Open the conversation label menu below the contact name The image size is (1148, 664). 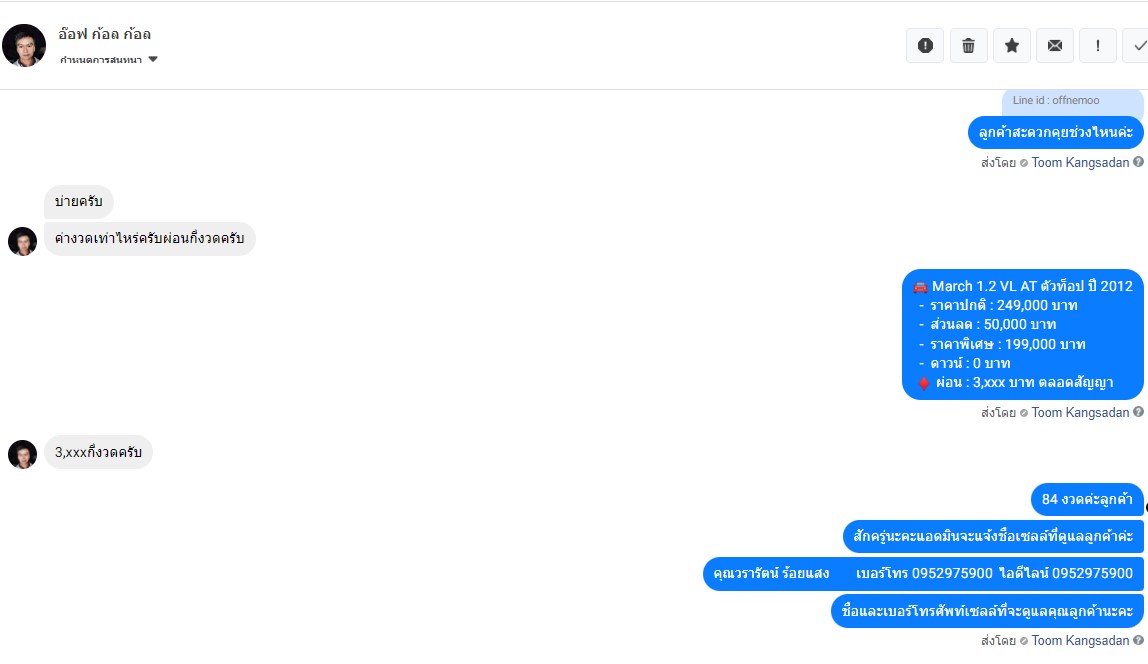[x=108, y=59]
